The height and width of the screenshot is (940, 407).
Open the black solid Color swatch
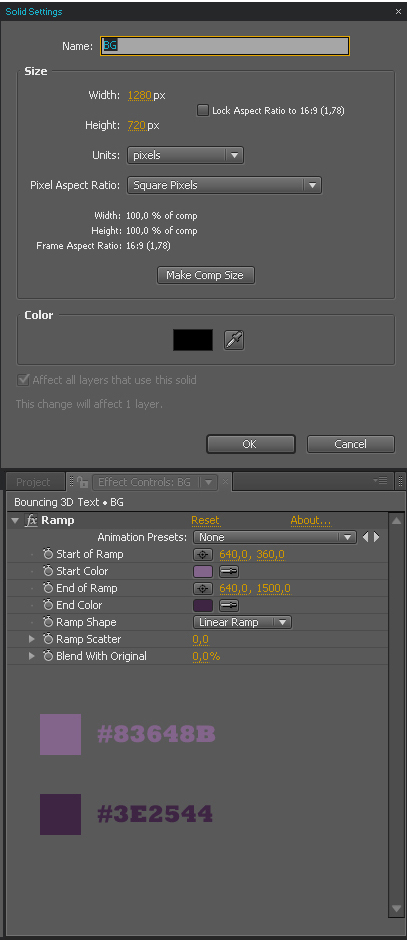pos(193,340)
